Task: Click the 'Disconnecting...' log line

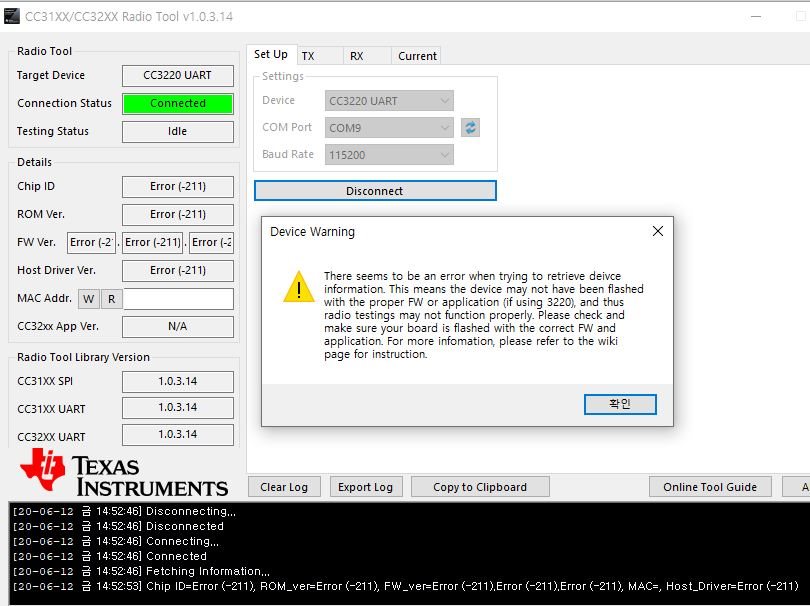Action: point(124,511)
